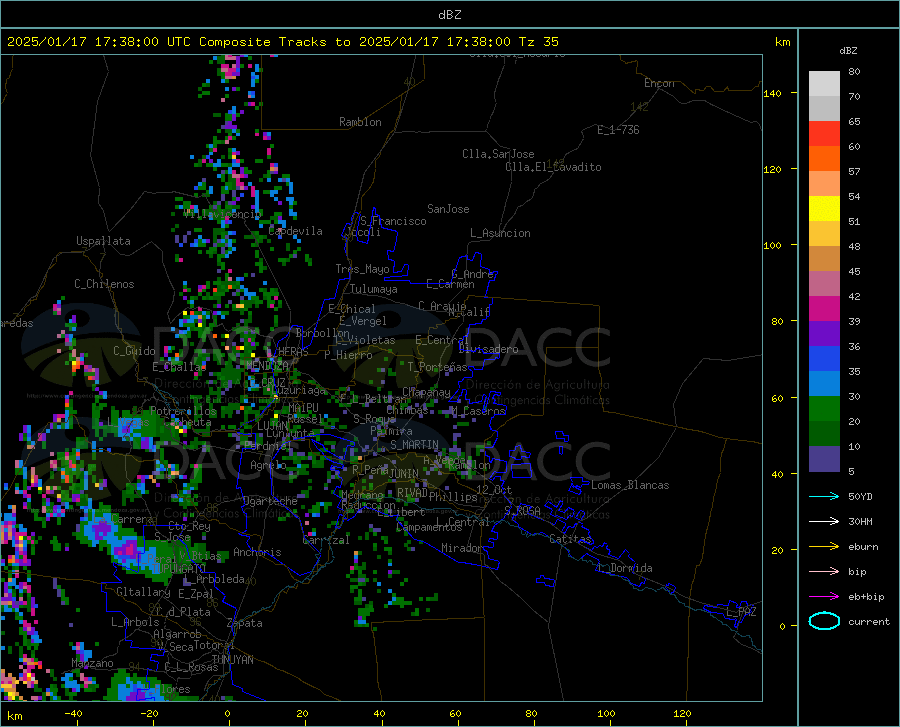The height and width of the screenshot is (727, 900).
Task: Click the JUNIN label on map
Action: pyautogui.click(x=404, y=473)
